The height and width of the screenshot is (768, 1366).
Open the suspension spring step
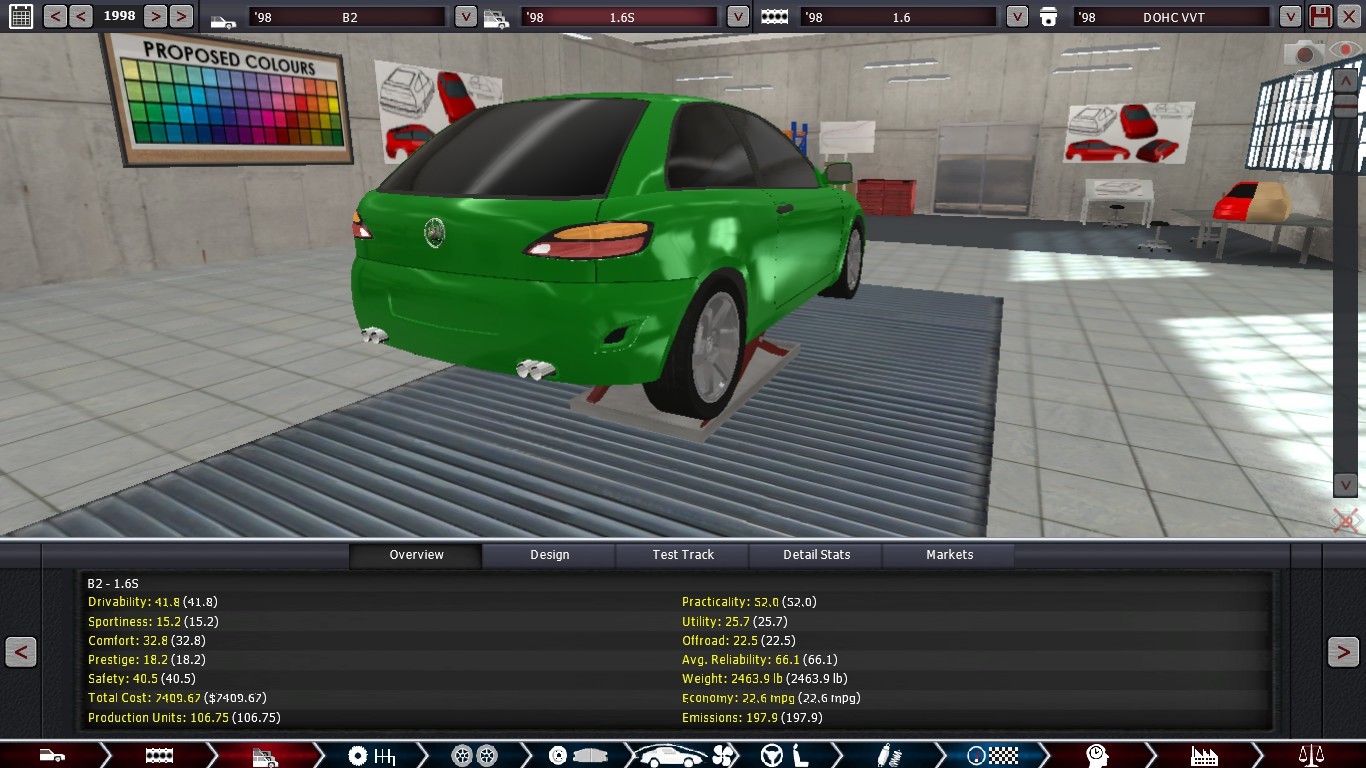[888, 755]
